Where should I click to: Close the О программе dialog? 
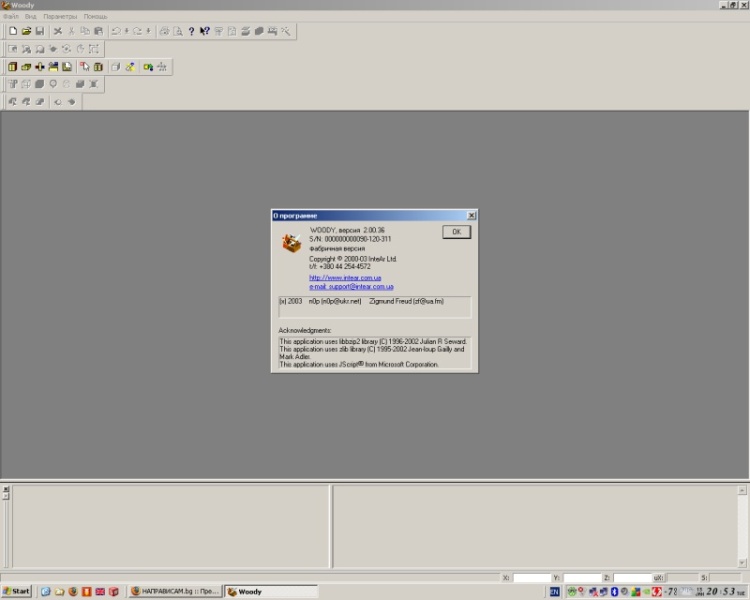(x=471, y=215)
